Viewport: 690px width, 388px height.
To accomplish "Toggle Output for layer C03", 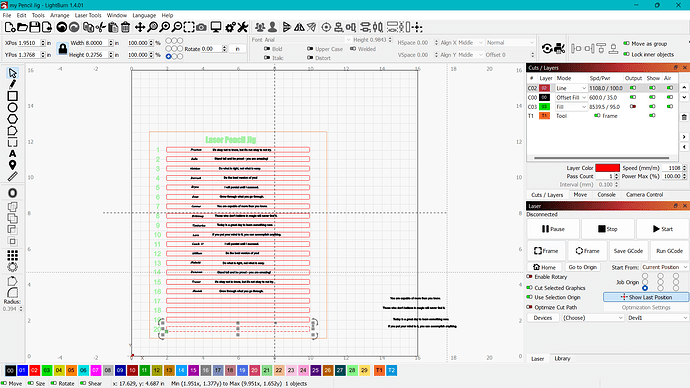I will [x=633, y=106].
